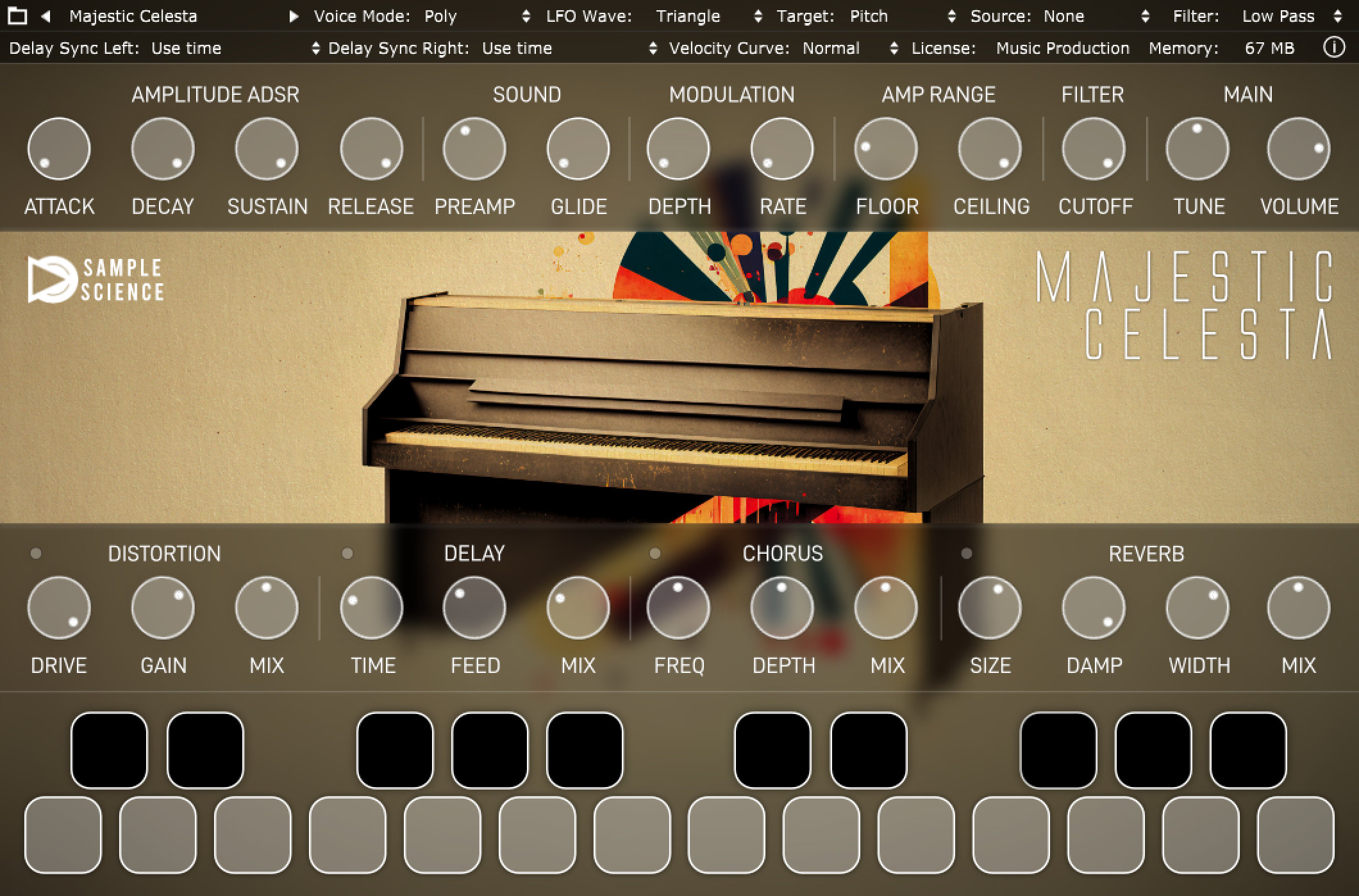Open the preset browser folder icon

point(19,16)
